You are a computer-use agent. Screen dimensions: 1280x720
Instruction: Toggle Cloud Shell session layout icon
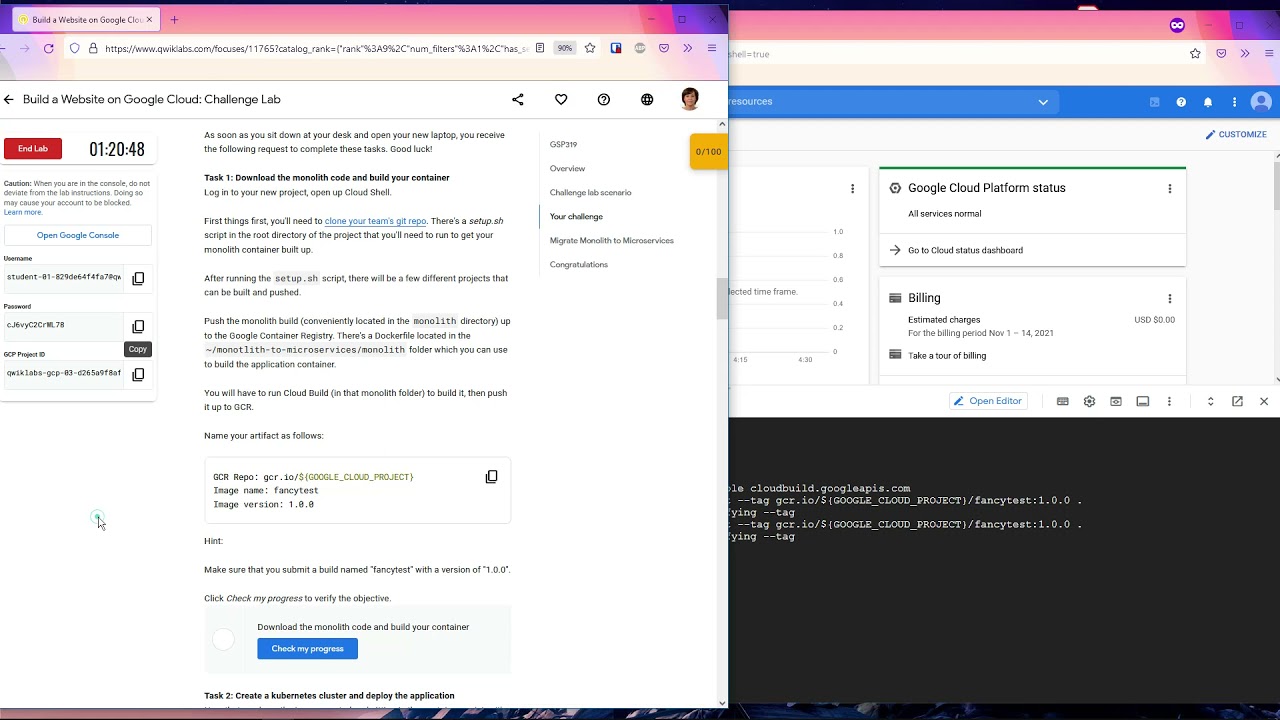[1143, 401]
